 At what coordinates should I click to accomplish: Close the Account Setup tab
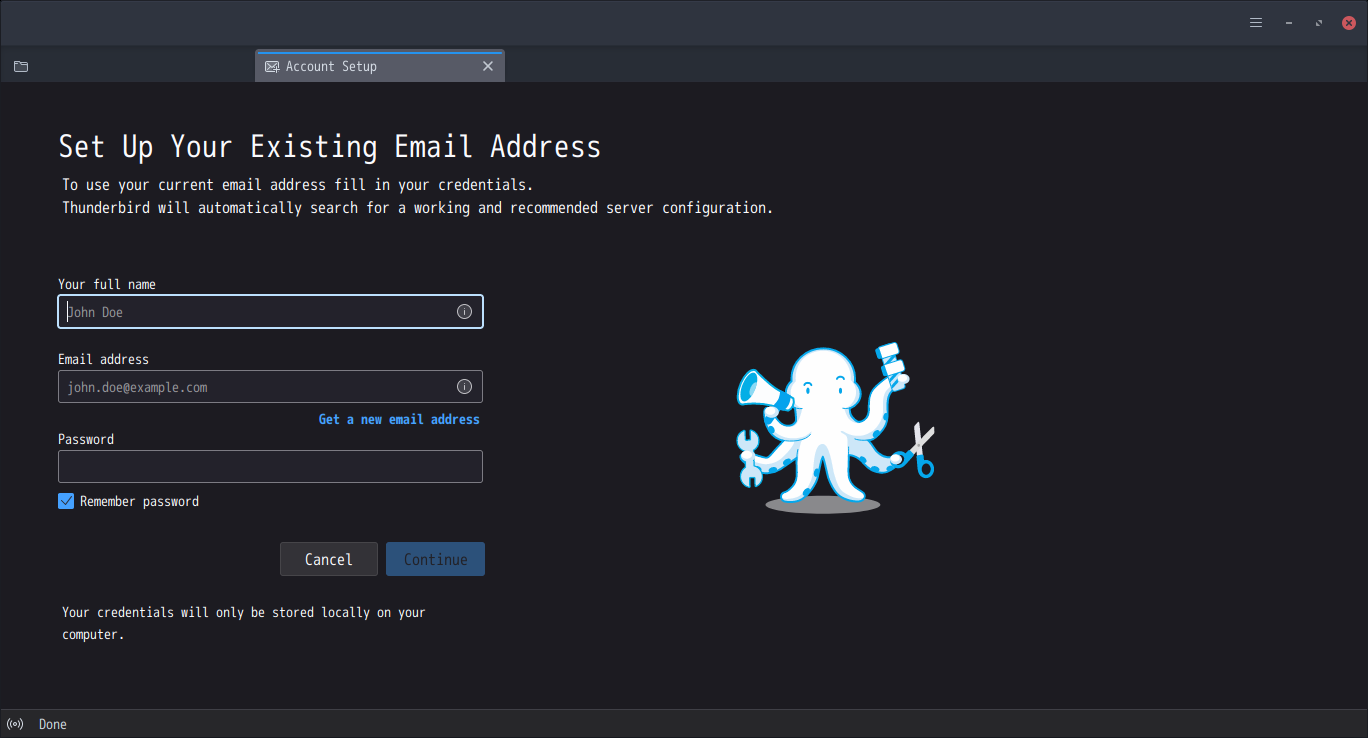tap(488, 66)
